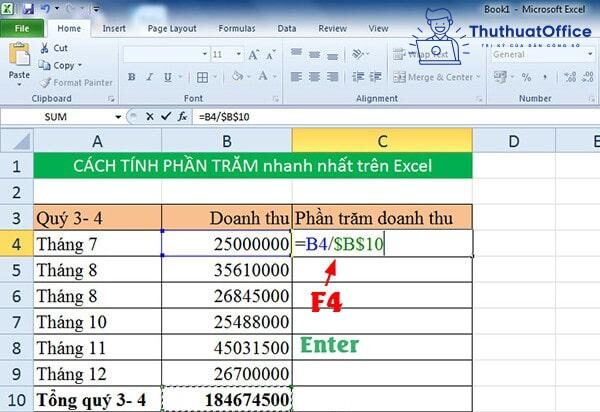Click Bottom Align icon
The width and height of the screenshot is (600, 412).
coord(333,56)
